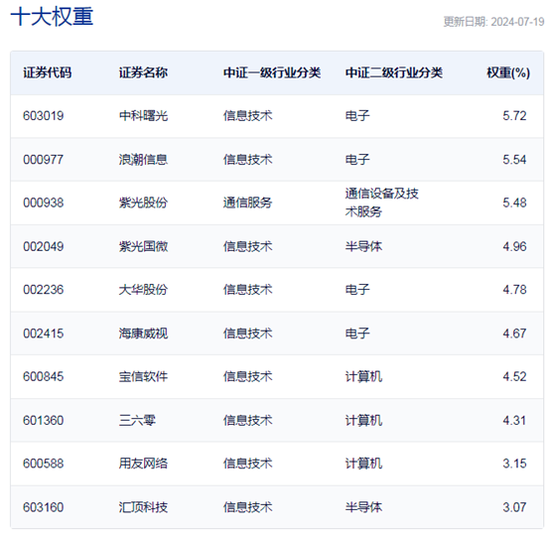The image size is (550, 534).
Task: Click weight value 5.72
Action: 515,116
